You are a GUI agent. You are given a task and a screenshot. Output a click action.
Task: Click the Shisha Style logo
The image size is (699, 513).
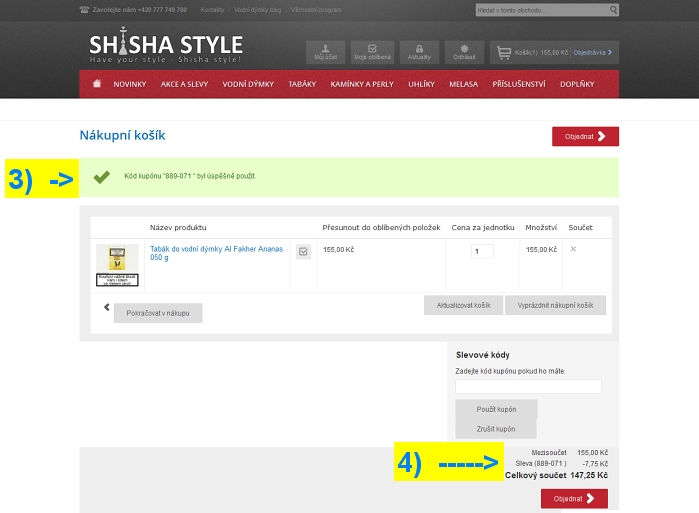coord(166,45)
